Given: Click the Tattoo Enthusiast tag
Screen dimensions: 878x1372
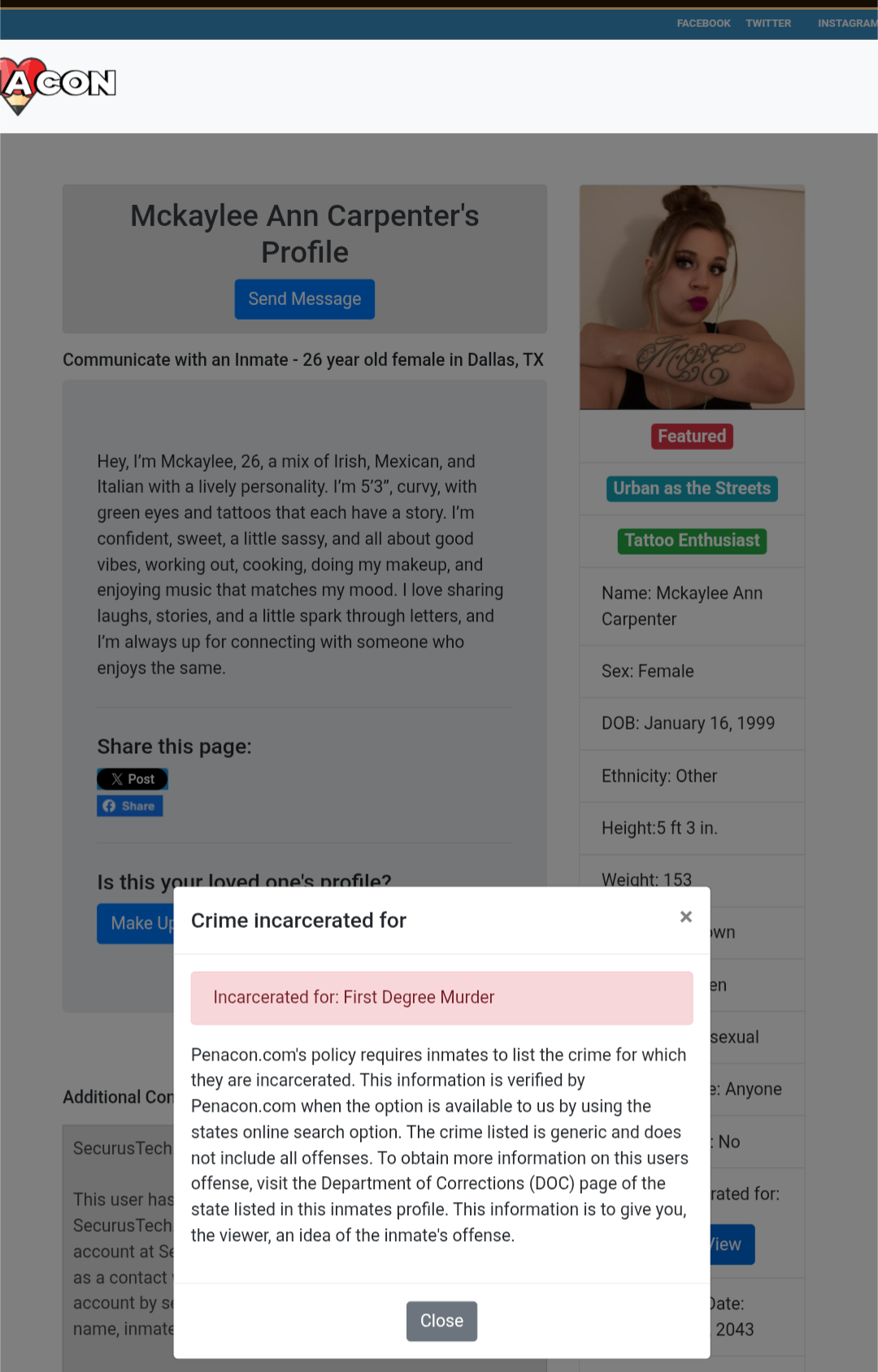Looking at the screenshot, I should click(x=692, y=541).
